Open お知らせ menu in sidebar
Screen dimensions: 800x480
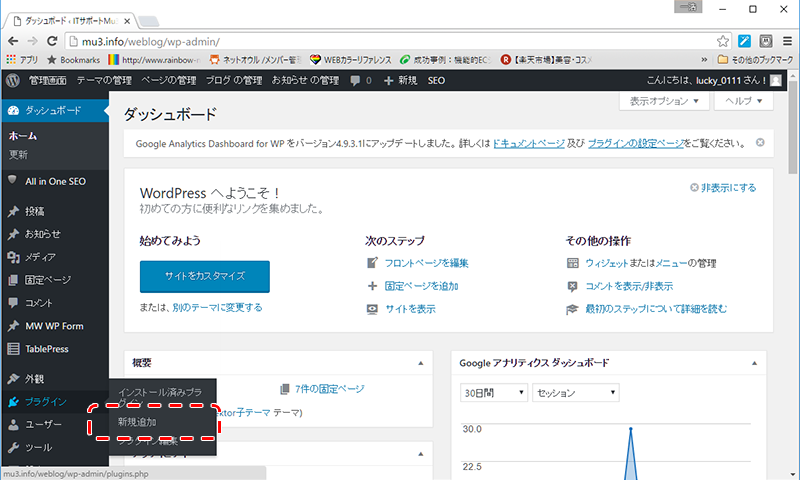point(55,234)
